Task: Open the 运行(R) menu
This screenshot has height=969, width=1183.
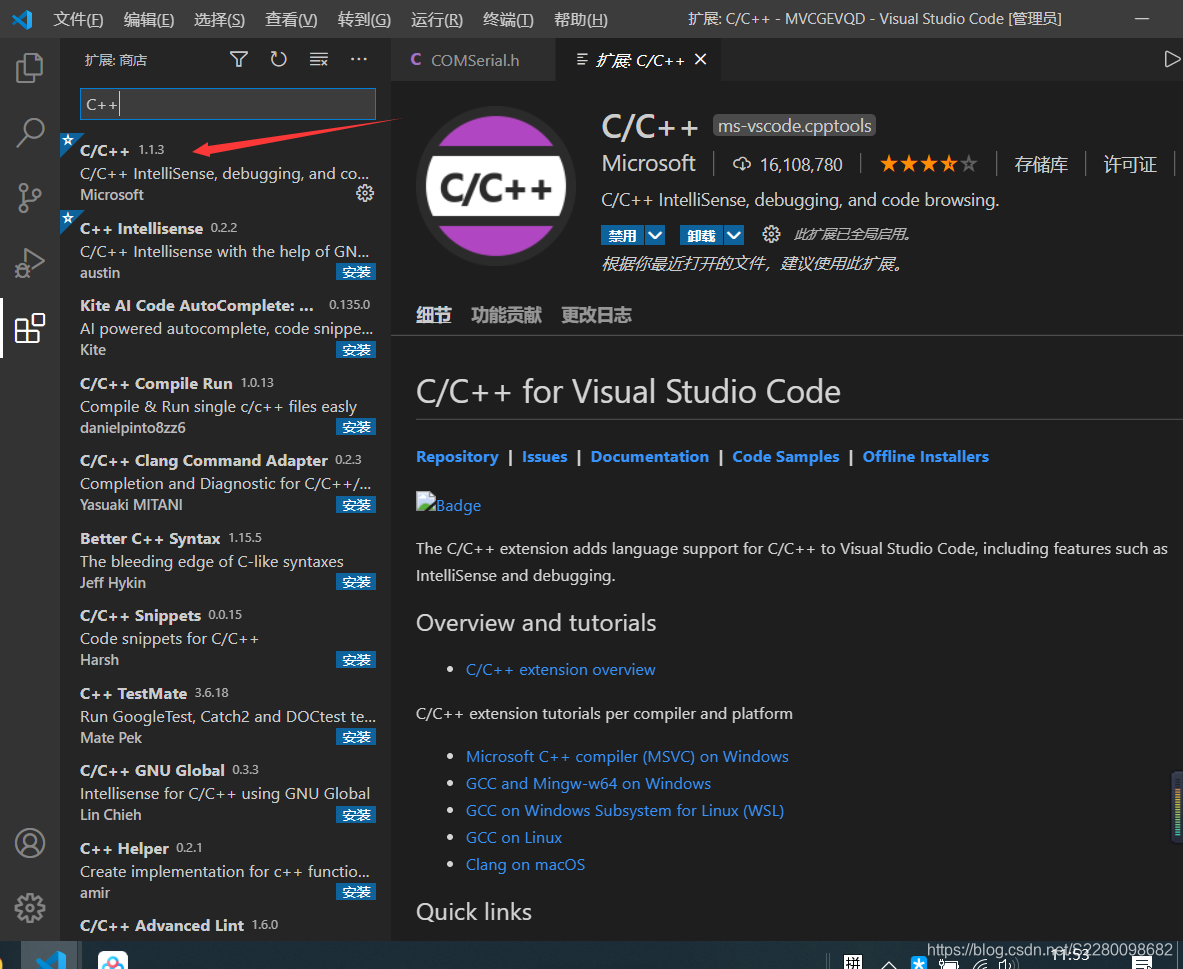Action: (x=436, y=18)
